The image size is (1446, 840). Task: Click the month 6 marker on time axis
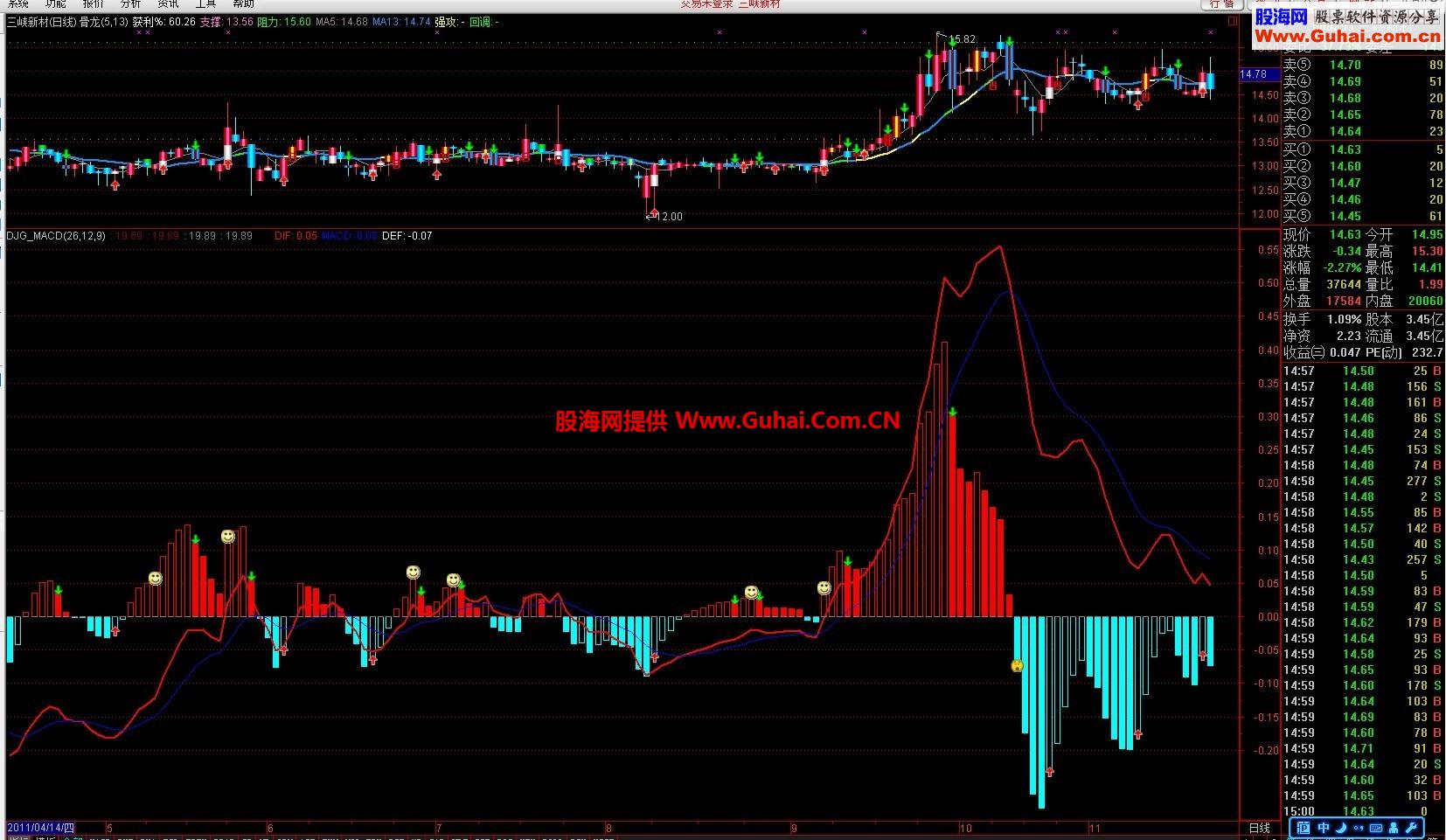(x=270, y=828)
